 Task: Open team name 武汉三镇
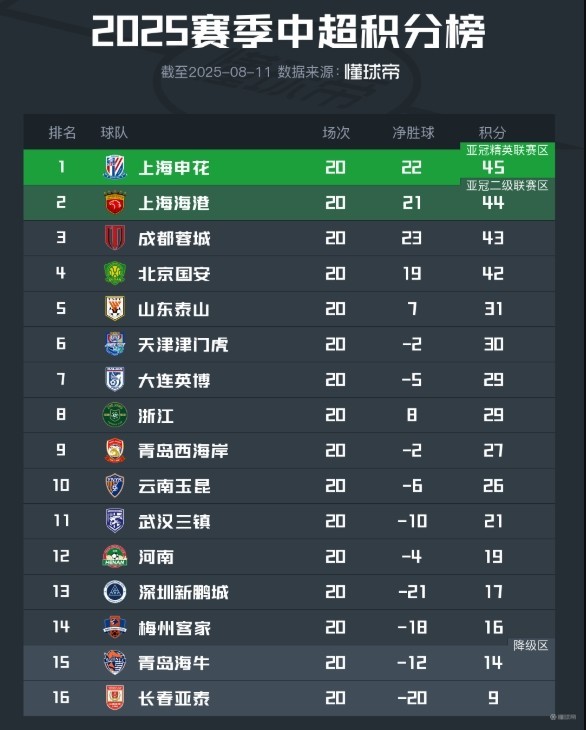click(x=174, y=521)
